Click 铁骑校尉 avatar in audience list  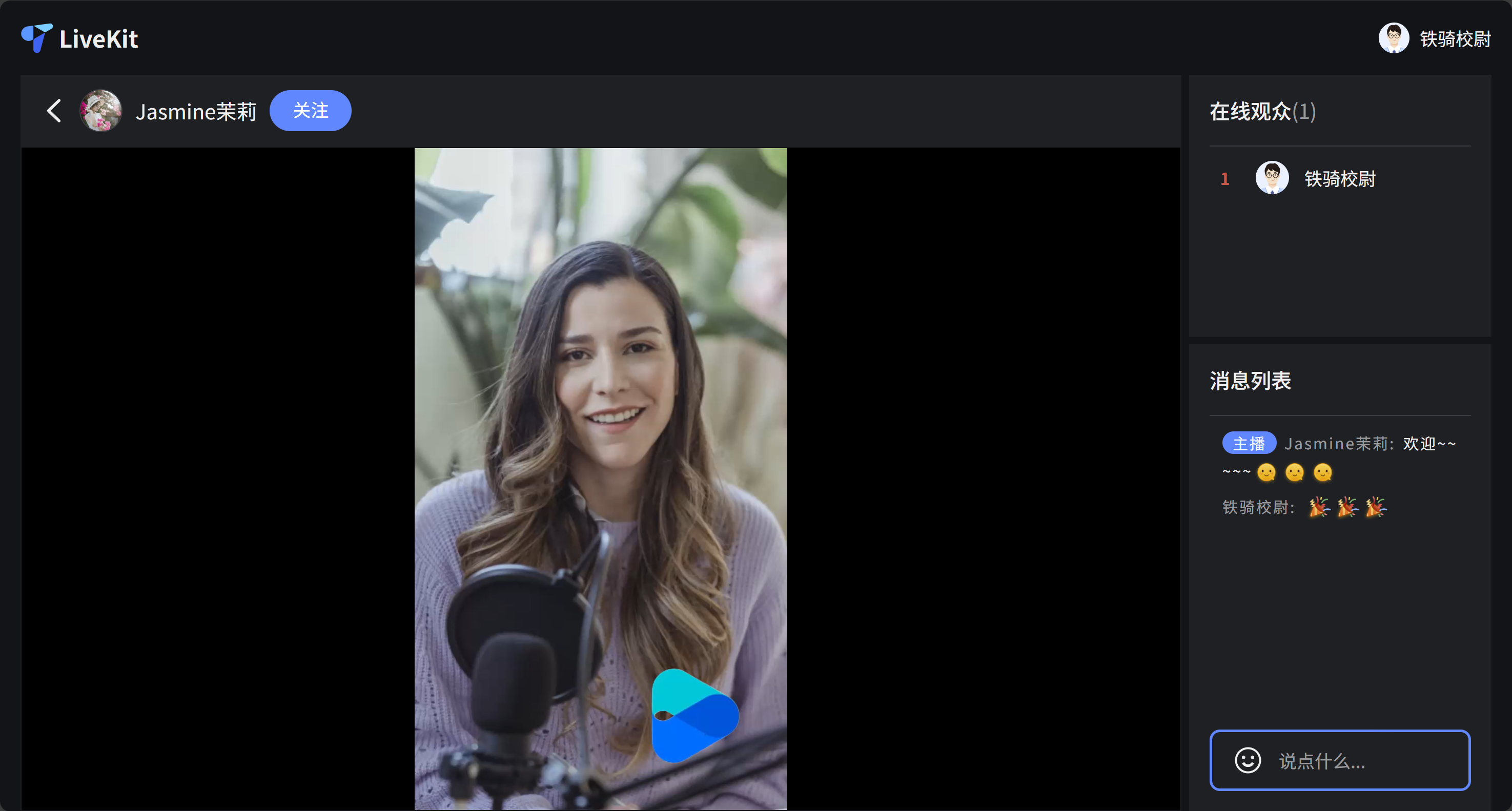[1272, 178]
